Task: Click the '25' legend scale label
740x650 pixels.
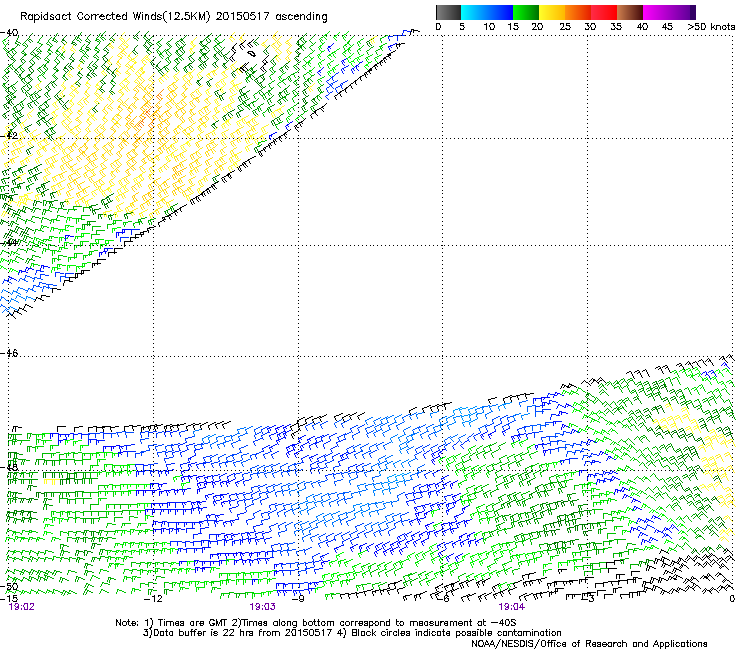Action: (565, 27)
